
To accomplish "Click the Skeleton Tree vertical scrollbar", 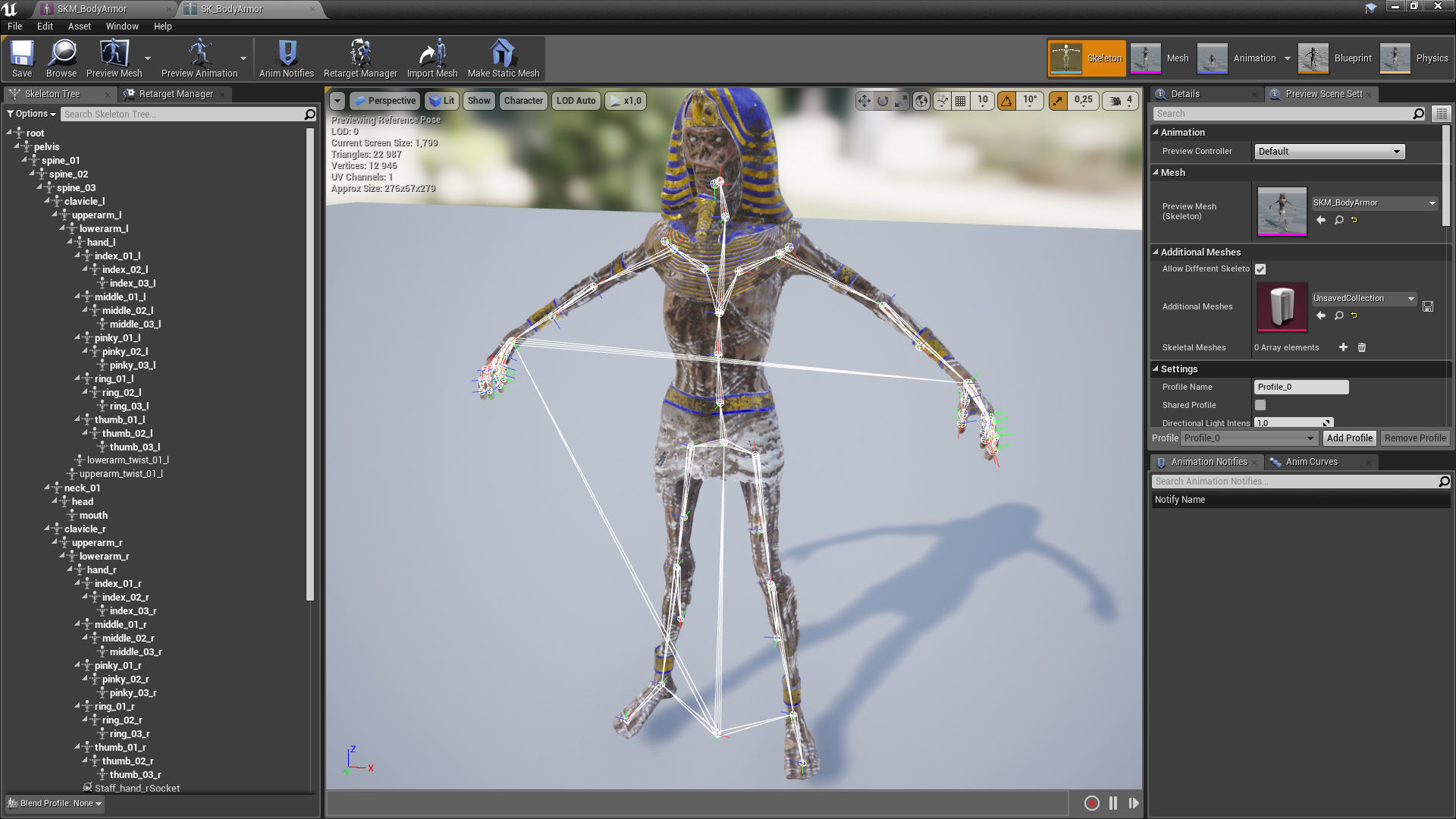I will 309,364.
